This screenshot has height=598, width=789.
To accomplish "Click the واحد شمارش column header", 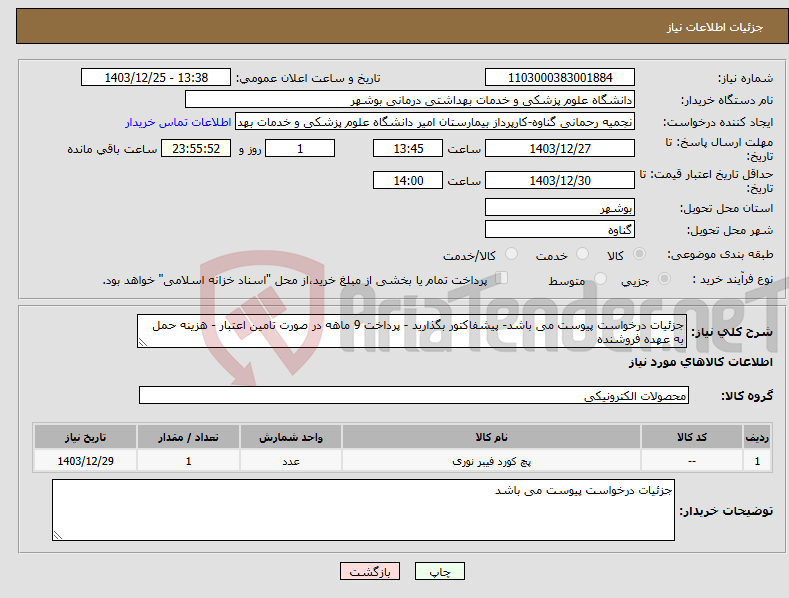I will pos(291,437).
